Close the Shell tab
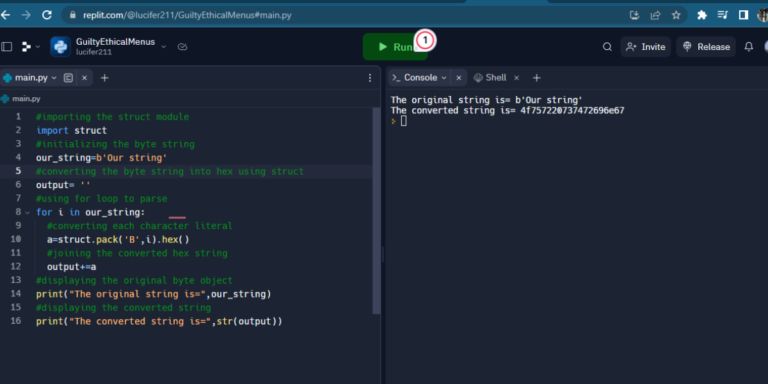 click(x=516, y=78)
